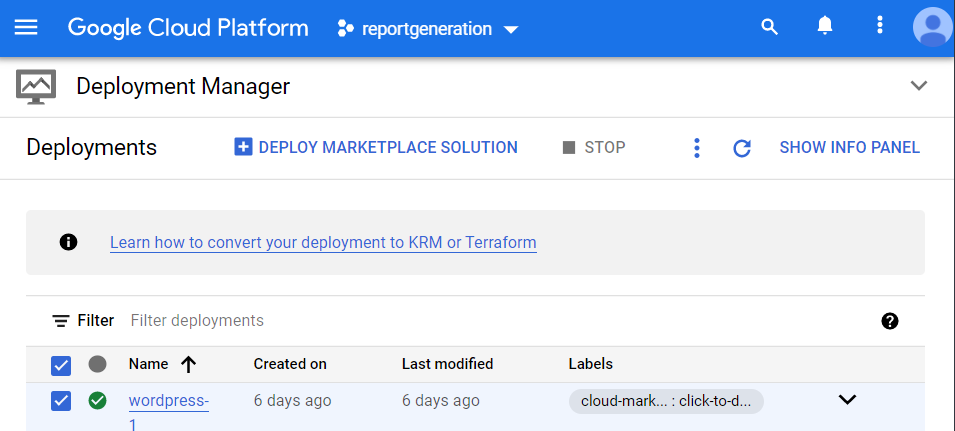Viewport: 955px width, 431px height.
Task: Click the refresh deployments icon
Action: (x=742, y=148)
